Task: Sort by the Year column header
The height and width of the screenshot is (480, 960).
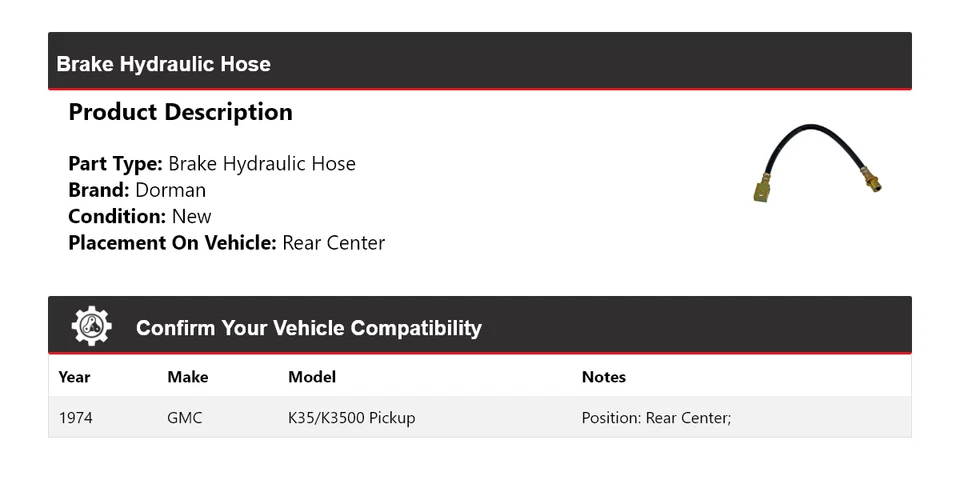Action: click(x=74, y=377)
